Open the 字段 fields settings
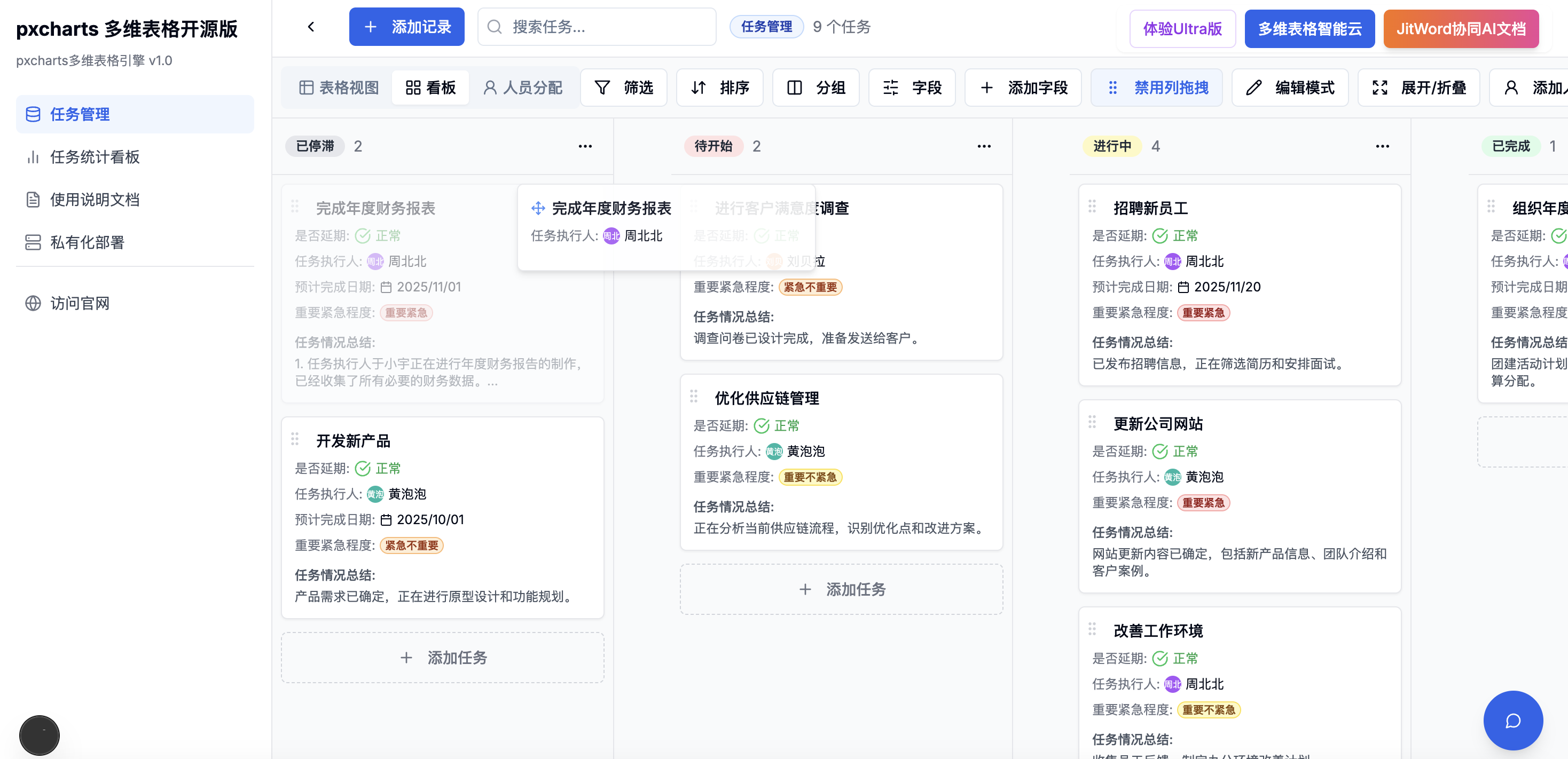 (x=912, y=88)
